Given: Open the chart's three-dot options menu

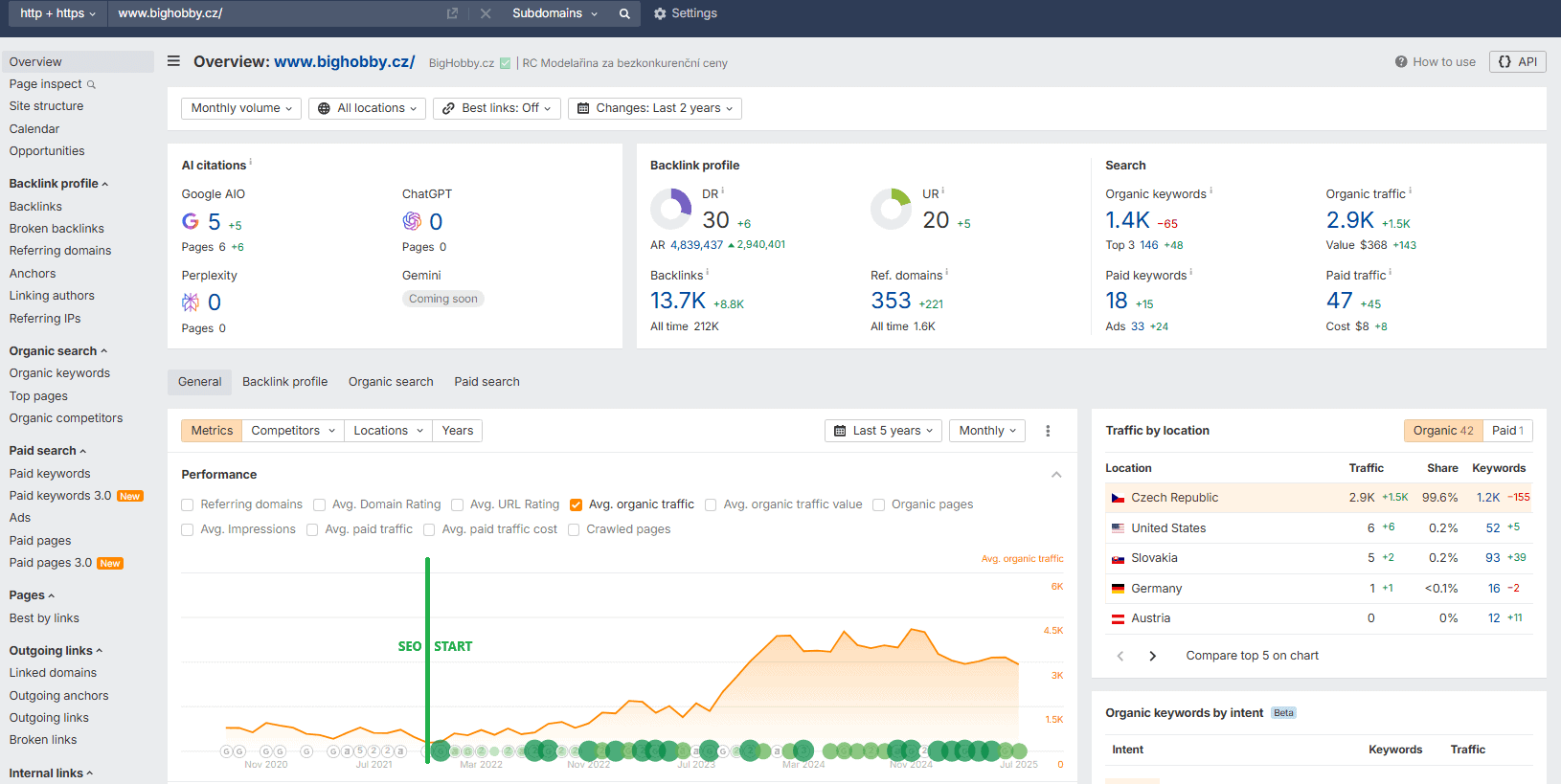Looking at the screenshot, I should click(1048, 431).
